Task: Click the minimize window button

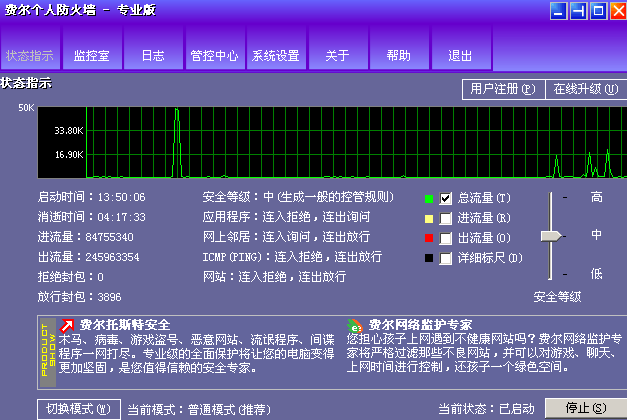Action: (559, 11)
